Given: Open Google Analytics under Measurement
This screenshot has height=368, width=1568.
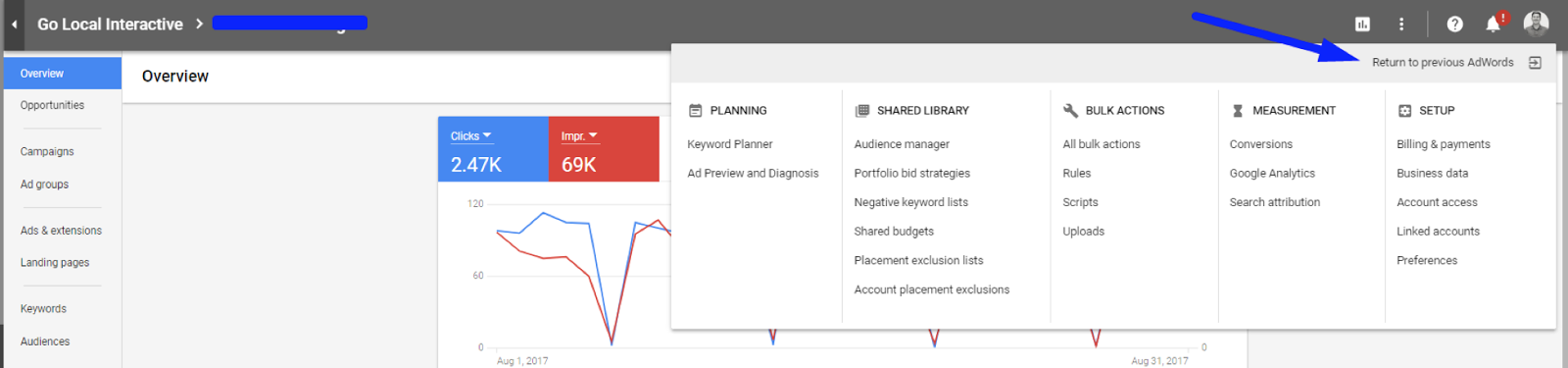Looking at the screenshot, I should [x=1272, y=174].
